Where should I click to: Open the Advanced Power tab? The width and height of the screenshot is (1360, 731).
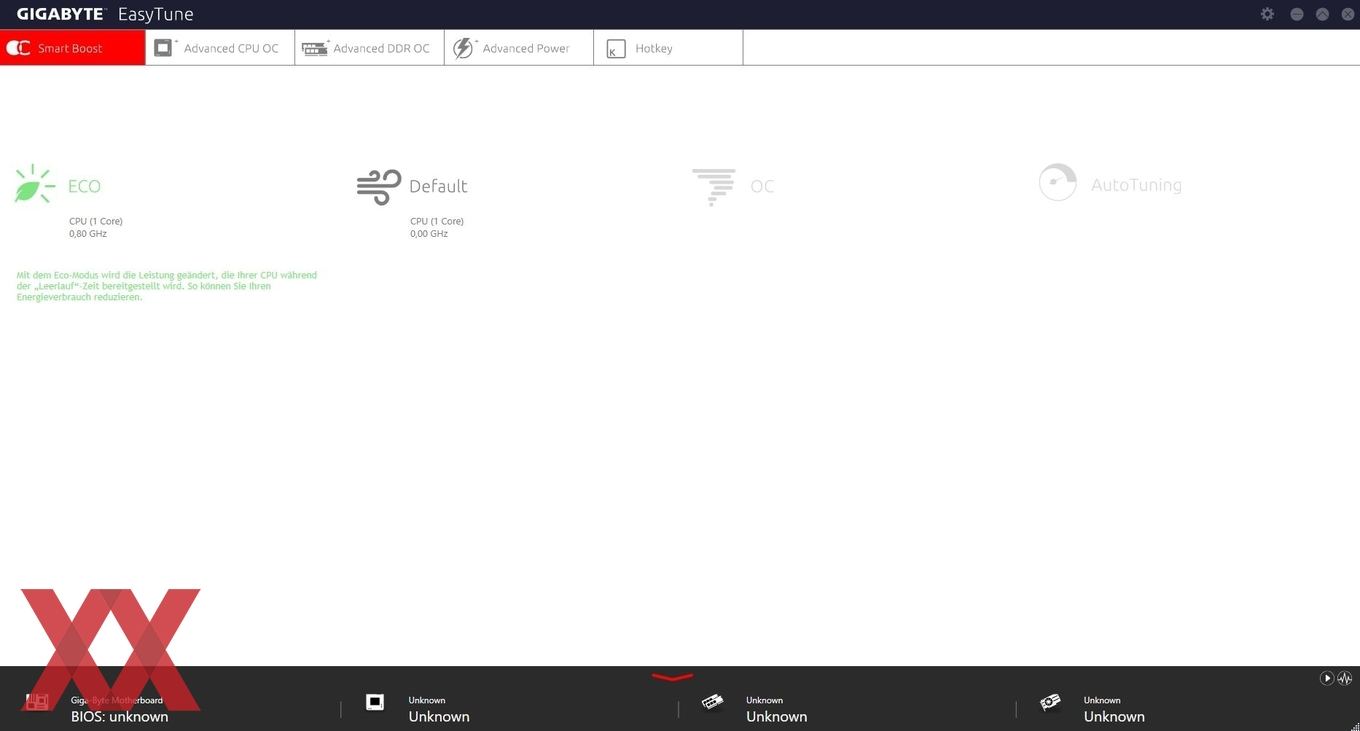coord(519,48)
